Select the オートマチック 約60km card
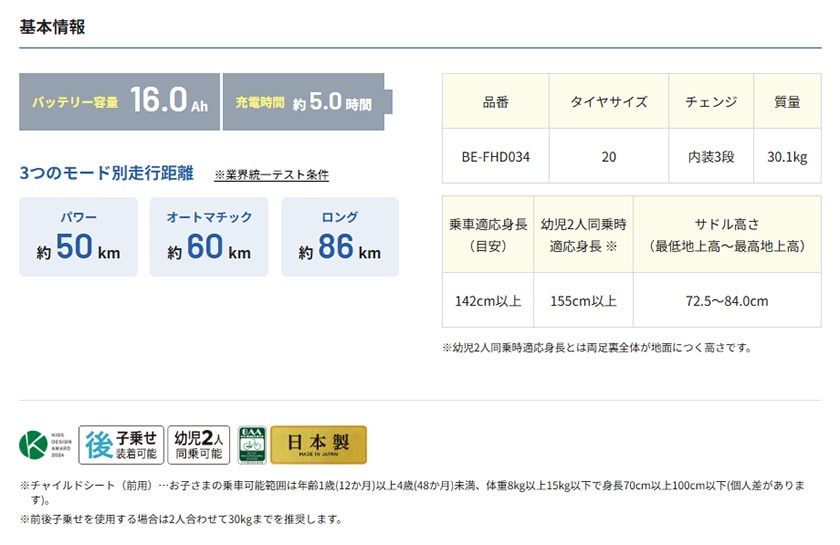 (x=209, y=237)
